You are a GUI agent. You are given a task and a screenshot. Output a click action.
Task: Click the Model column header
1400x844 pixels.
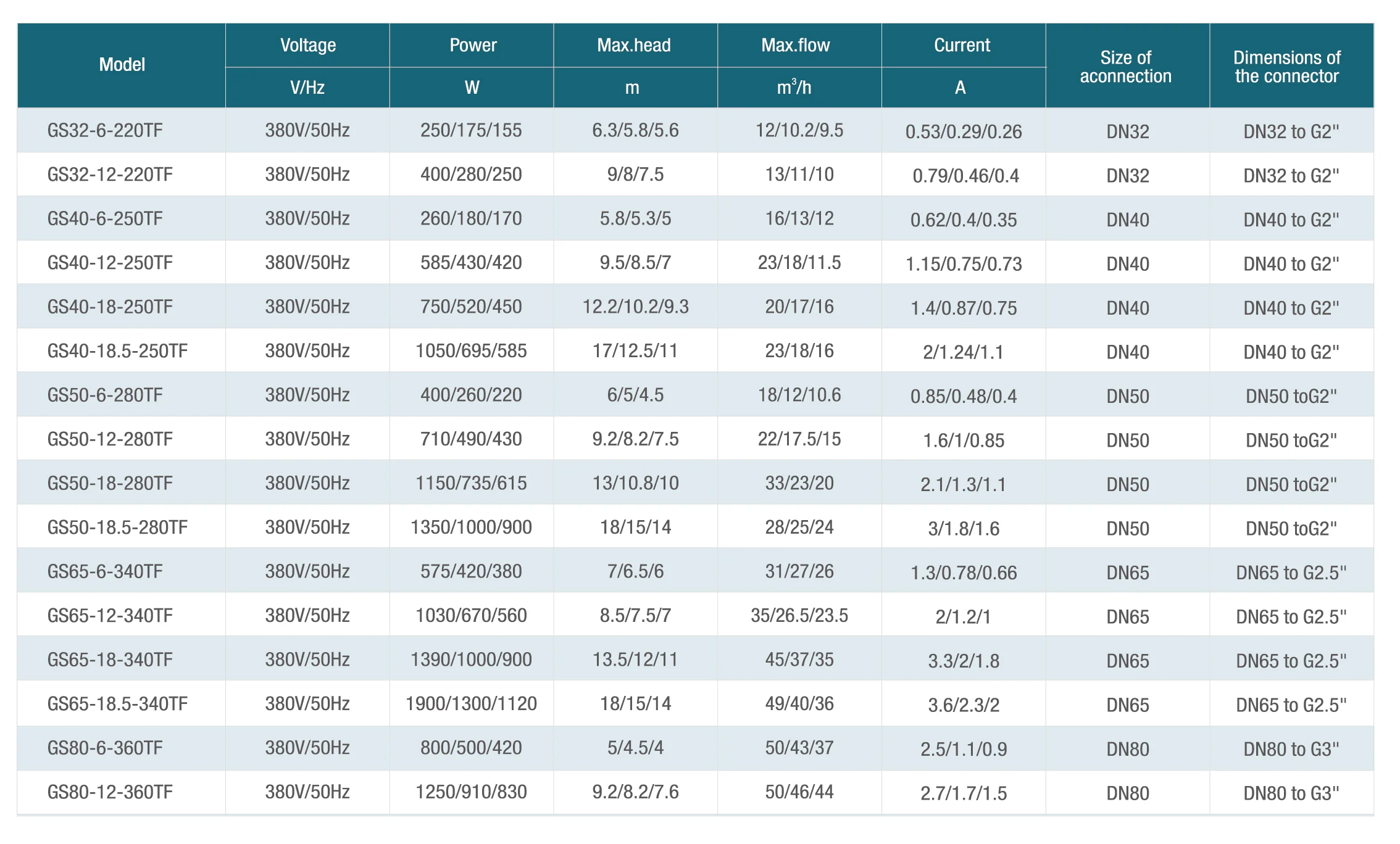point(122,65)
